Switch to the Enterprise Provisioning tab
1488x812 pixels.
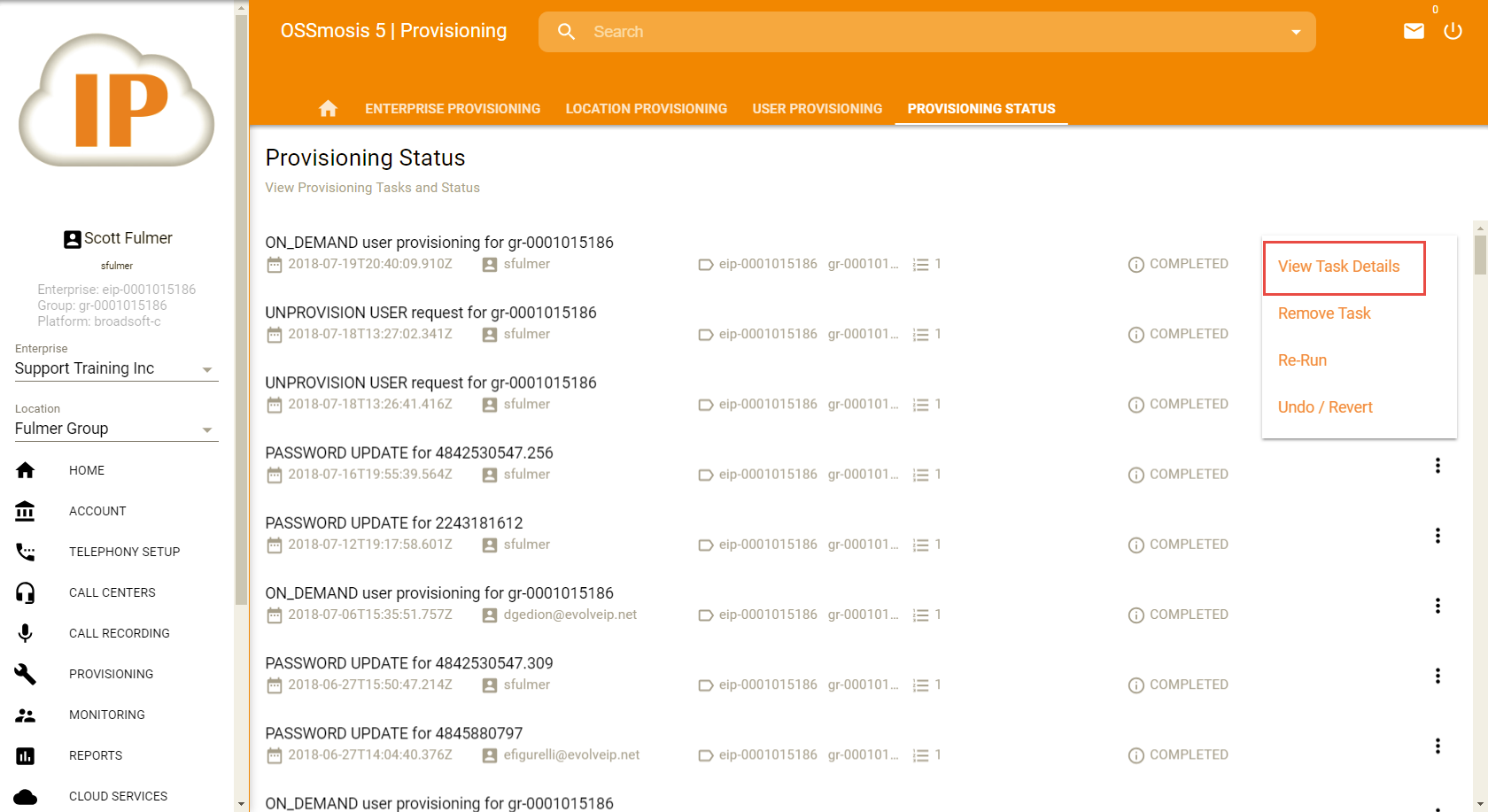[453, 109]
